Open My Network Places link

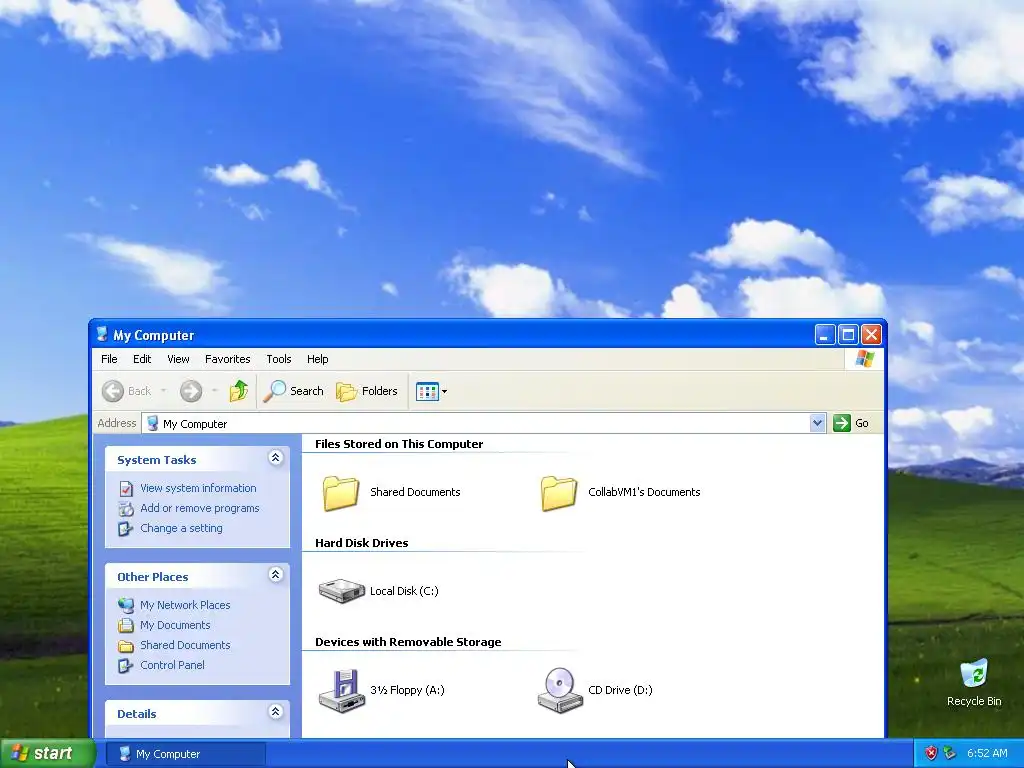click(185, 605)
